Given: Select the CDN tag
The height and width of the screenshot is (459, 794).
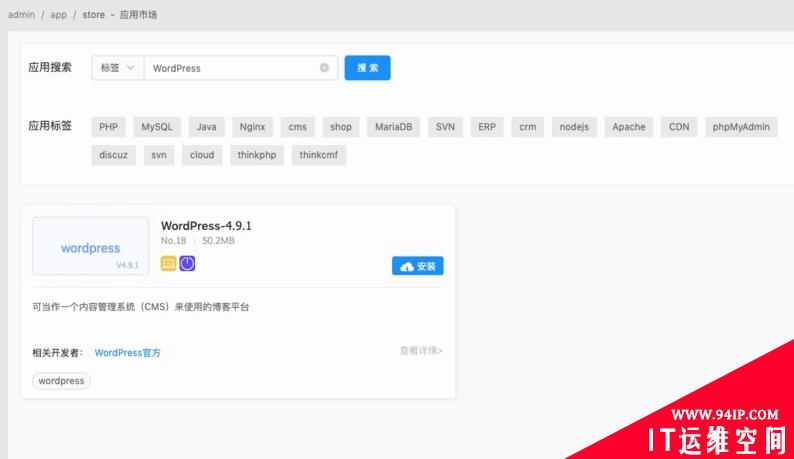Looking at the screenshot, I should pos(679,127).
